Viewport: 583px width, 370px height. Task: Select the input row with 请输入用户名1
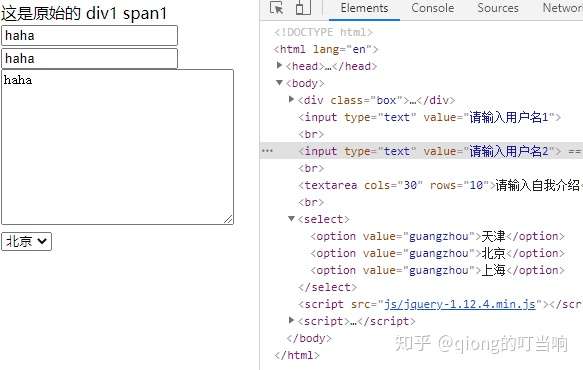tap(429, 117)
